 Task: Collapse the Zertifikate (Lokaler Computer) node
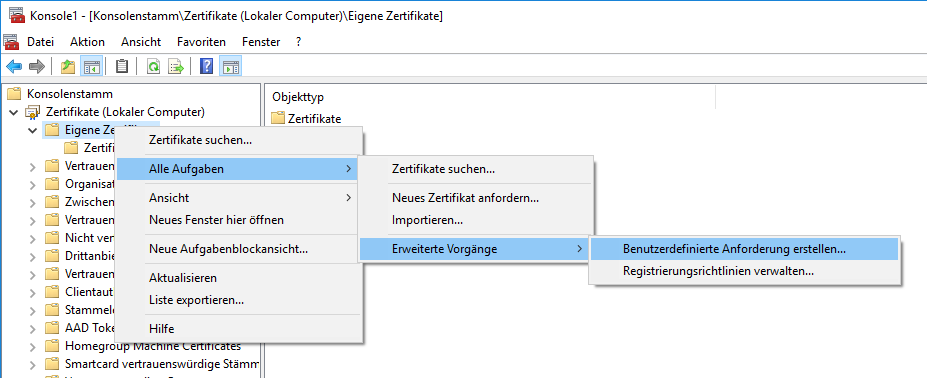pyautogui.click(x=14, y=112)
